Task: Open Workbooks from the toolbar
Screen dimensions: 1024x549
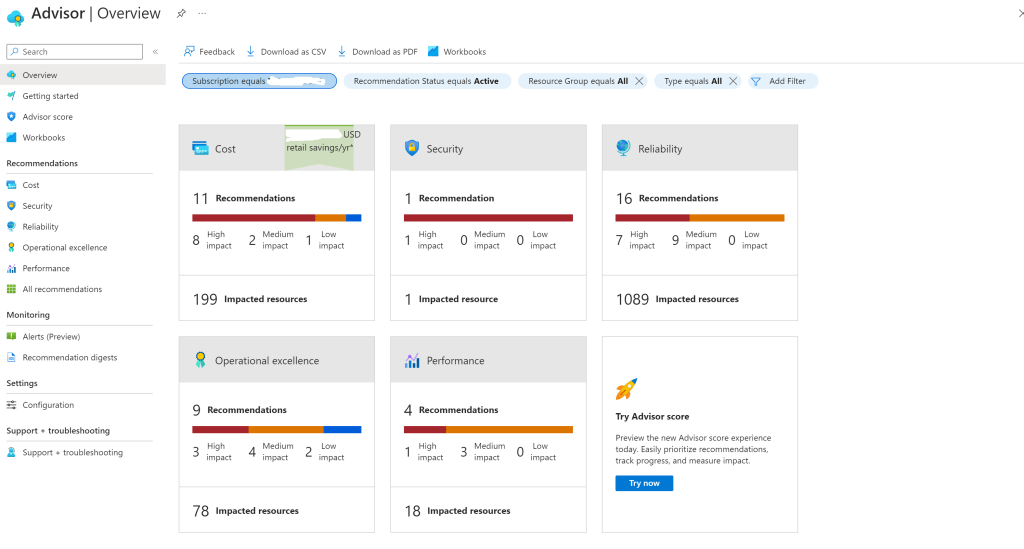Action: [456, 52]
